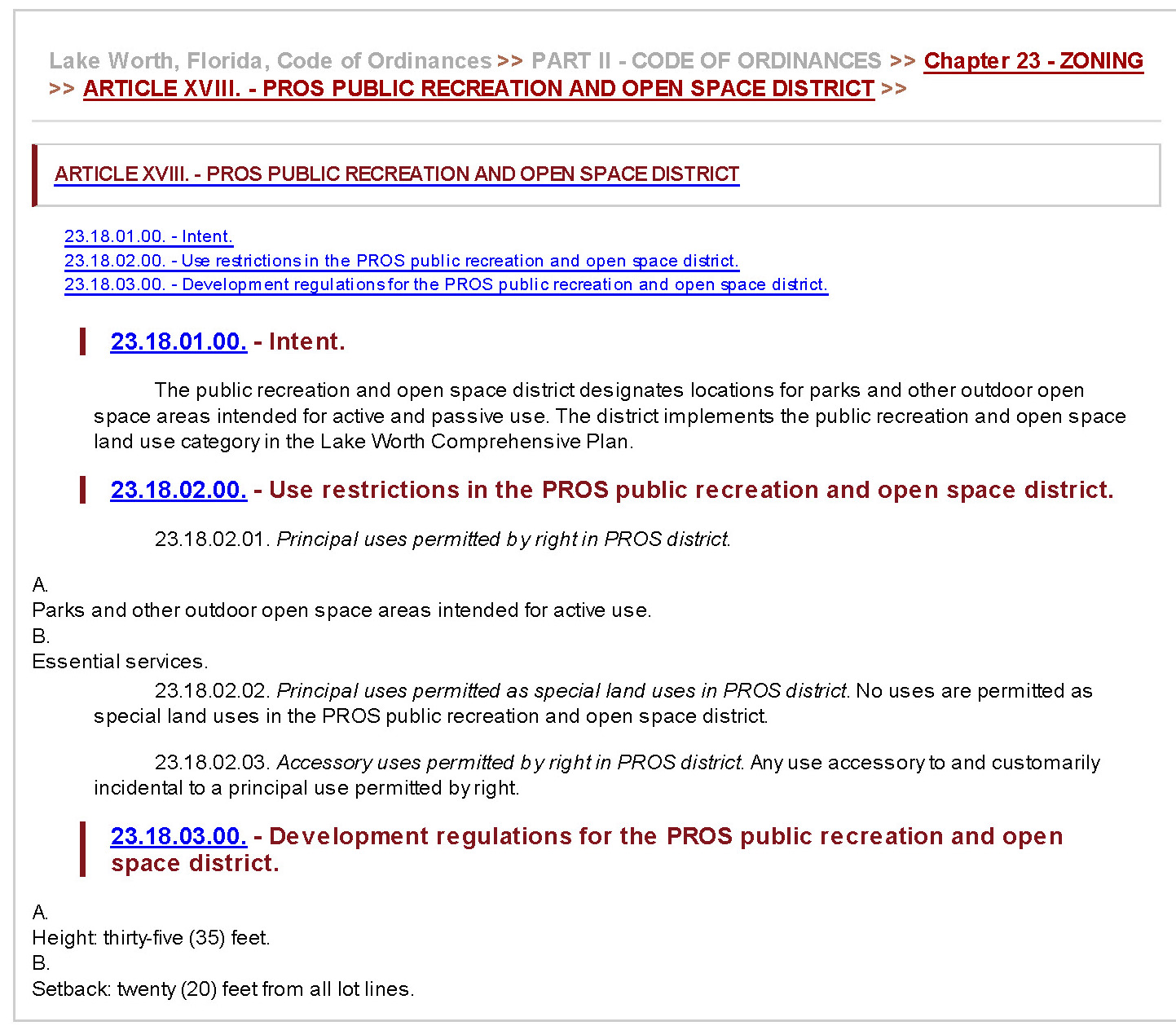This screenshot has height=1026, width=1176.
Task: Click 'Accessory uses permitted by right in PROS district' text
Action: 510,763
